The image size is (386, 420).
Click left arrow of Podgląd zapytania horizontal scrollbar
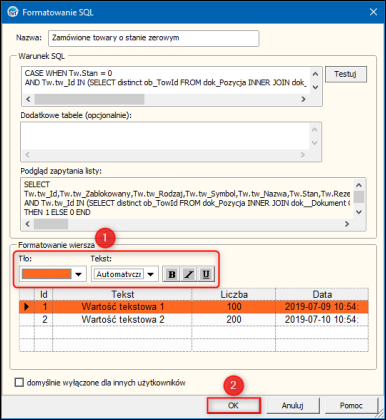28,224
